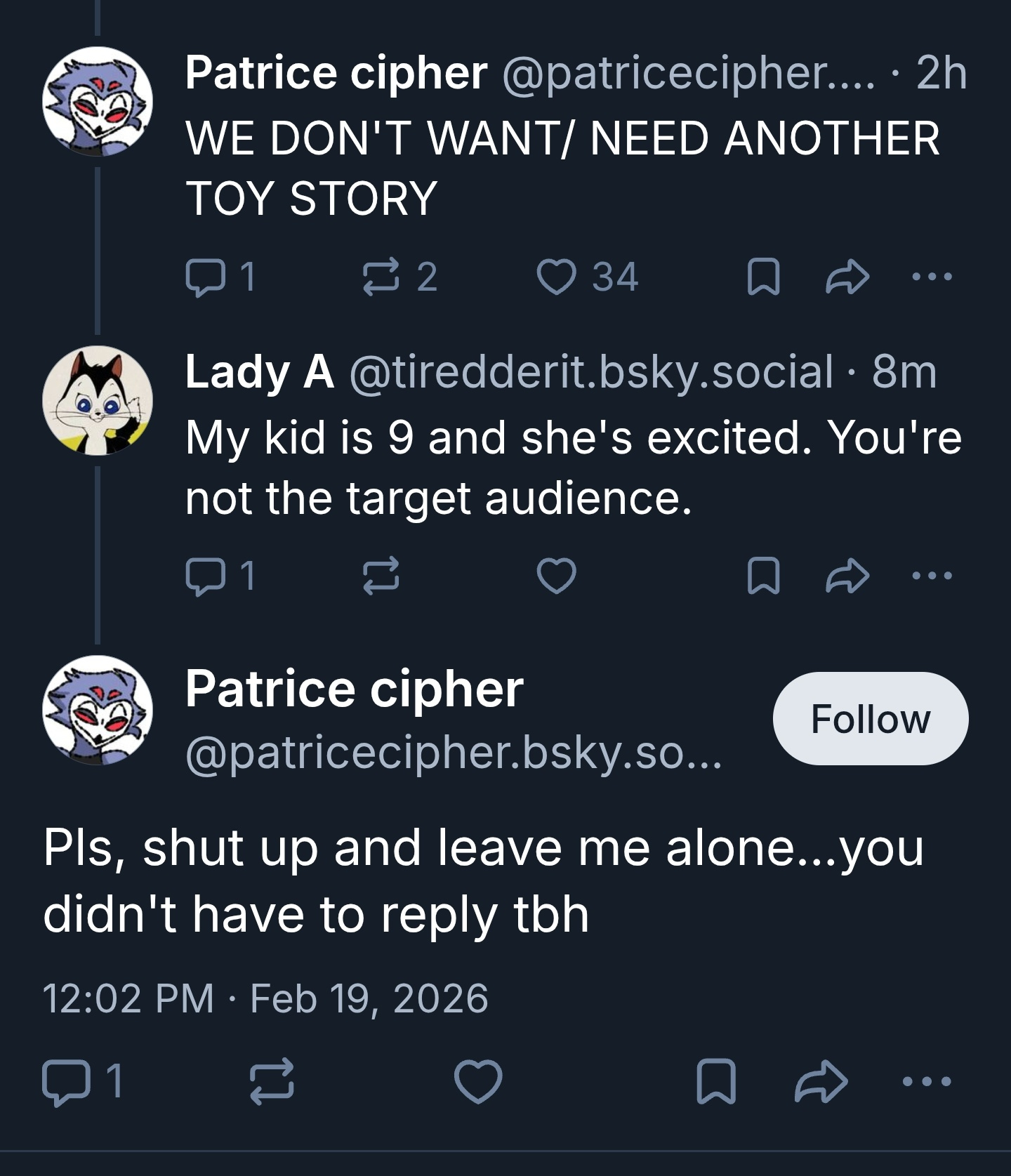Reply to Lady A's post
This screenshot has height=1176, width=1011.
pos(203,576)
